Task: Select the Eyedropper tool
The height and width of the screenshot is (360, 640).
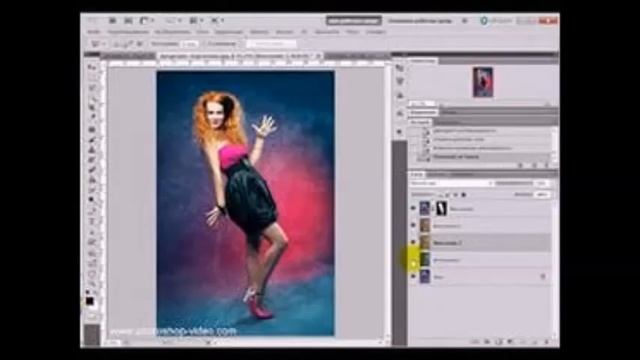Action: pos(92,118)
